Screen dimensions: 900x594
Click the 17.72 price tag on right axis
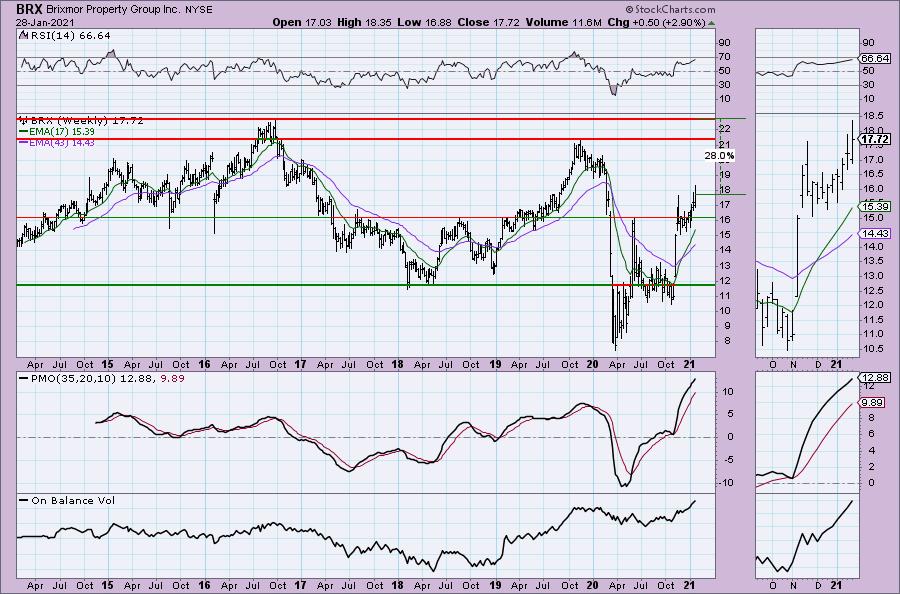pyautogui.click(x=876, y=139)
